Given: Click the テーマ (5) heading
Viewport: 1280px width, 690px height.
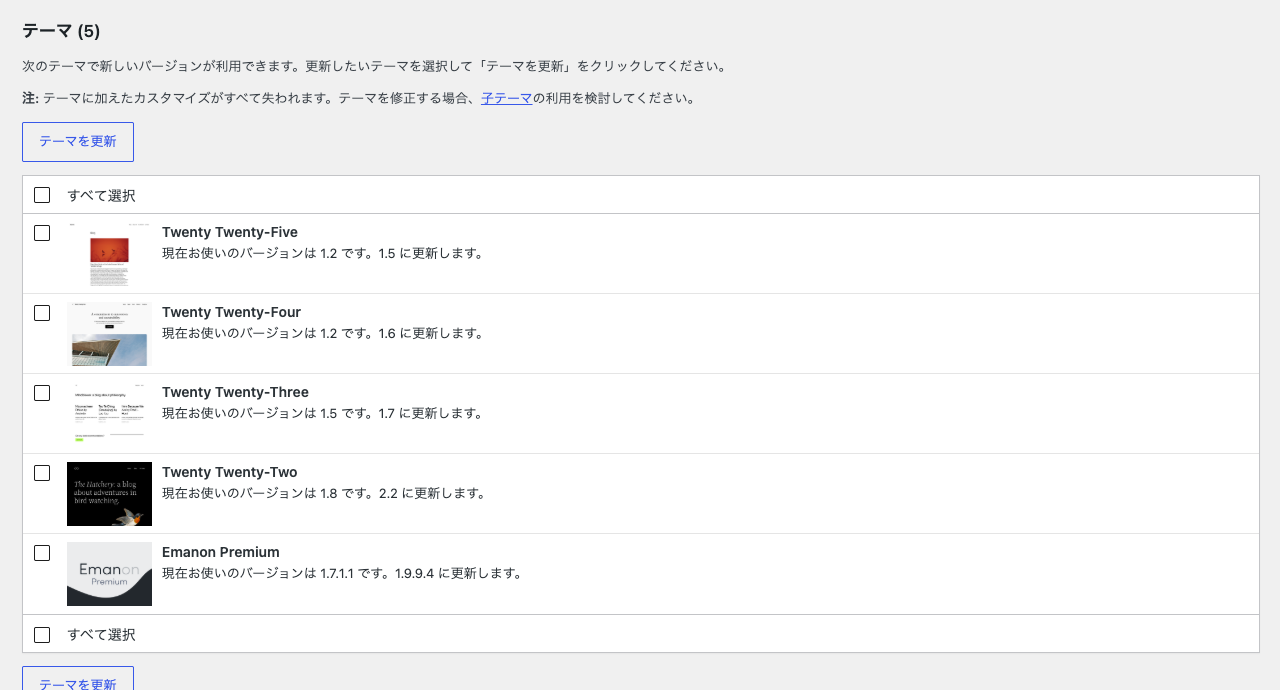Looking at the screenshot, I should point(61,31).
